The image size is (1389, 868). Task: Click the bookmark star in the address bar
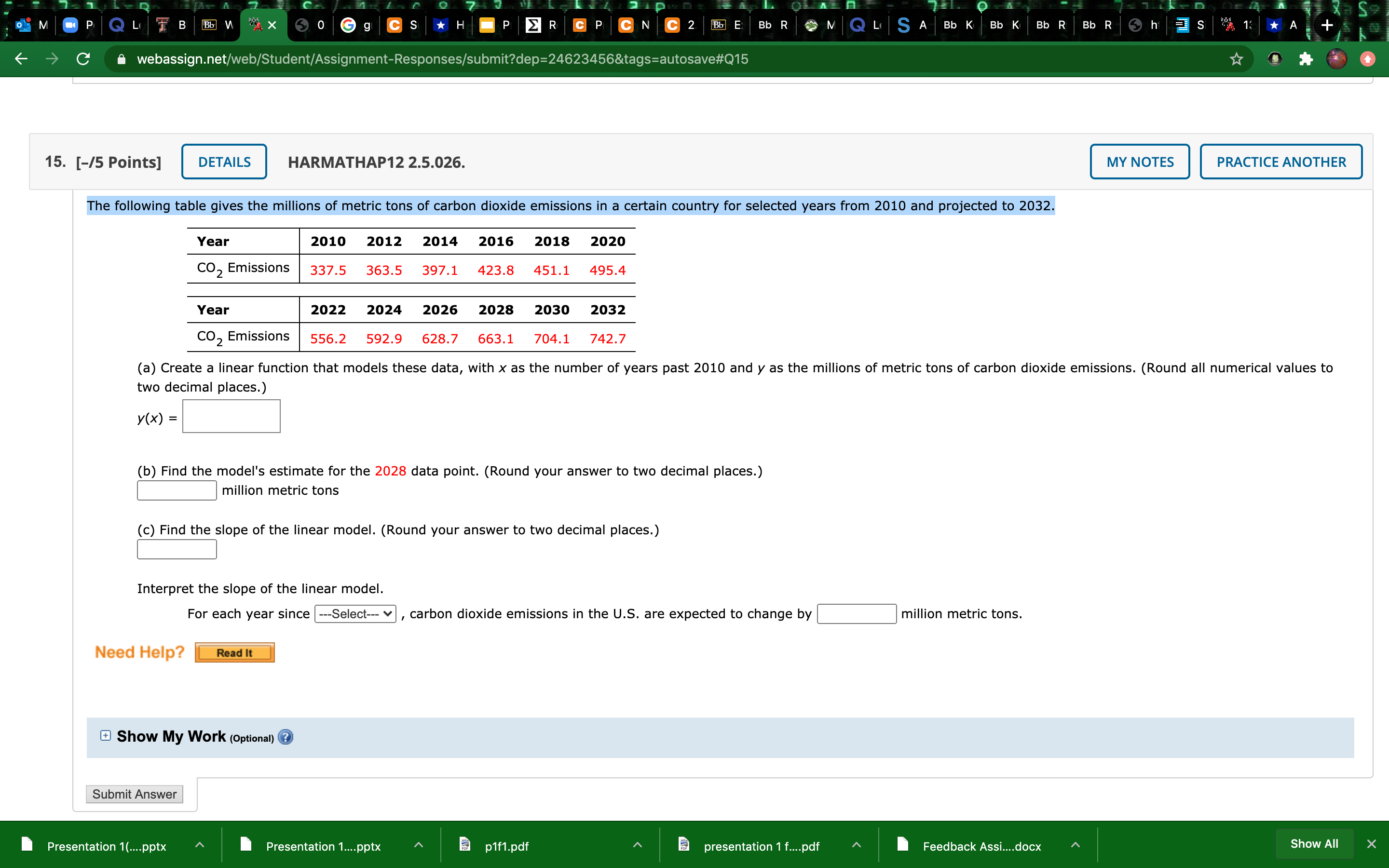pyautogui.click(x=1236, y=58)
